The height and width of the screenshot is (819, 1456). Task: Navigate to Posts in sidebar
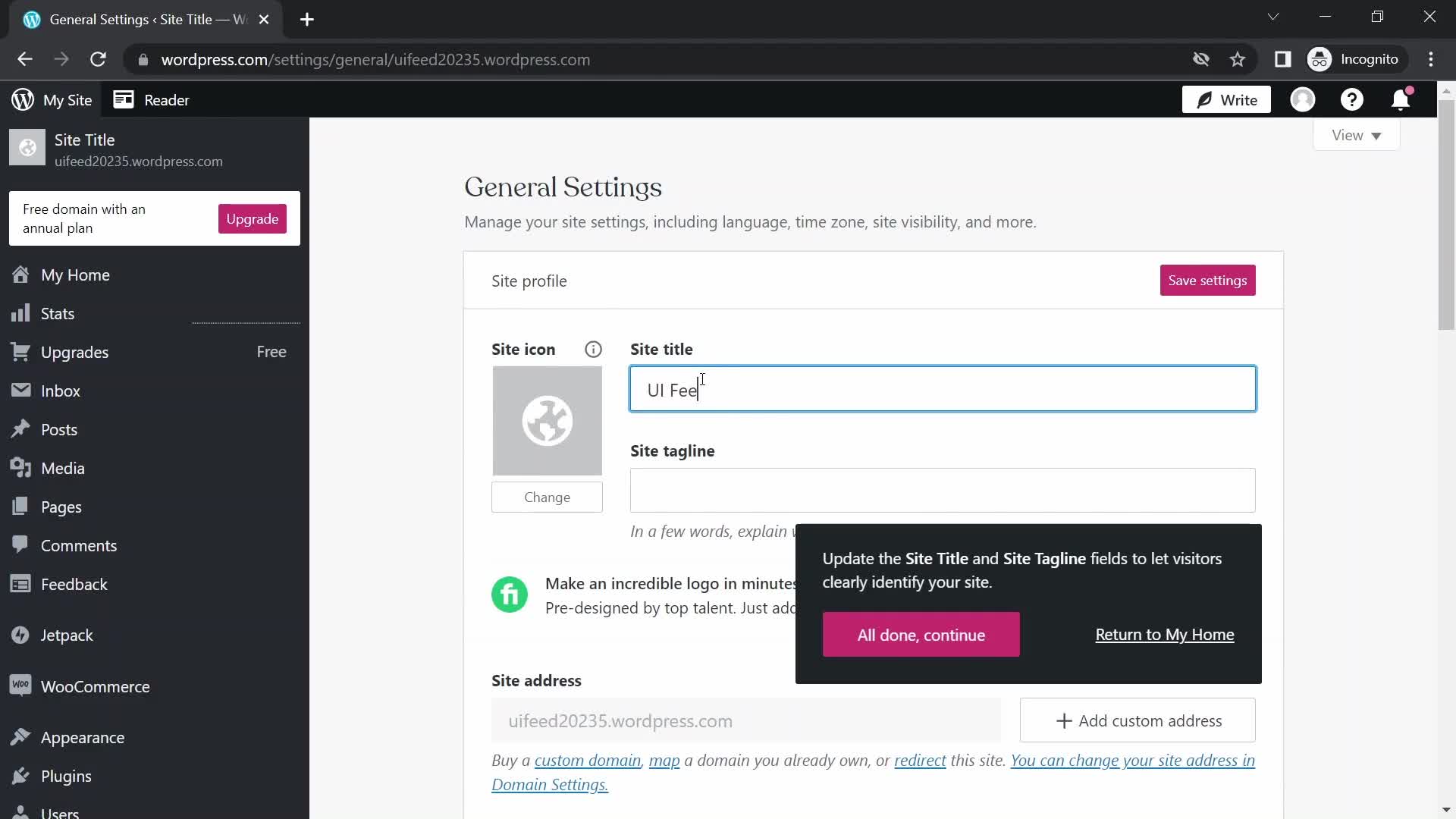(59, 429)
